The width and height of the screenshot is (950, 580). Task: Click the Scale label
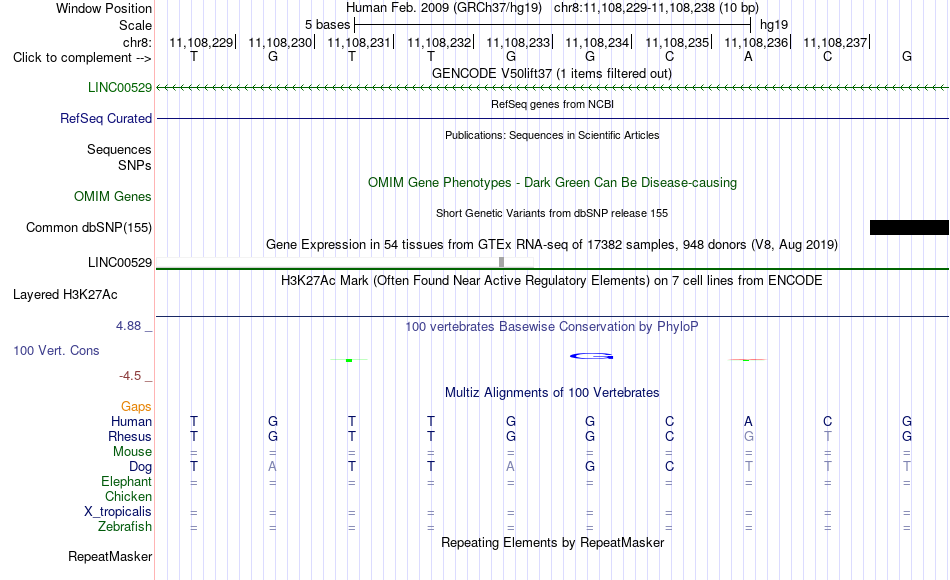click(135, 25)
